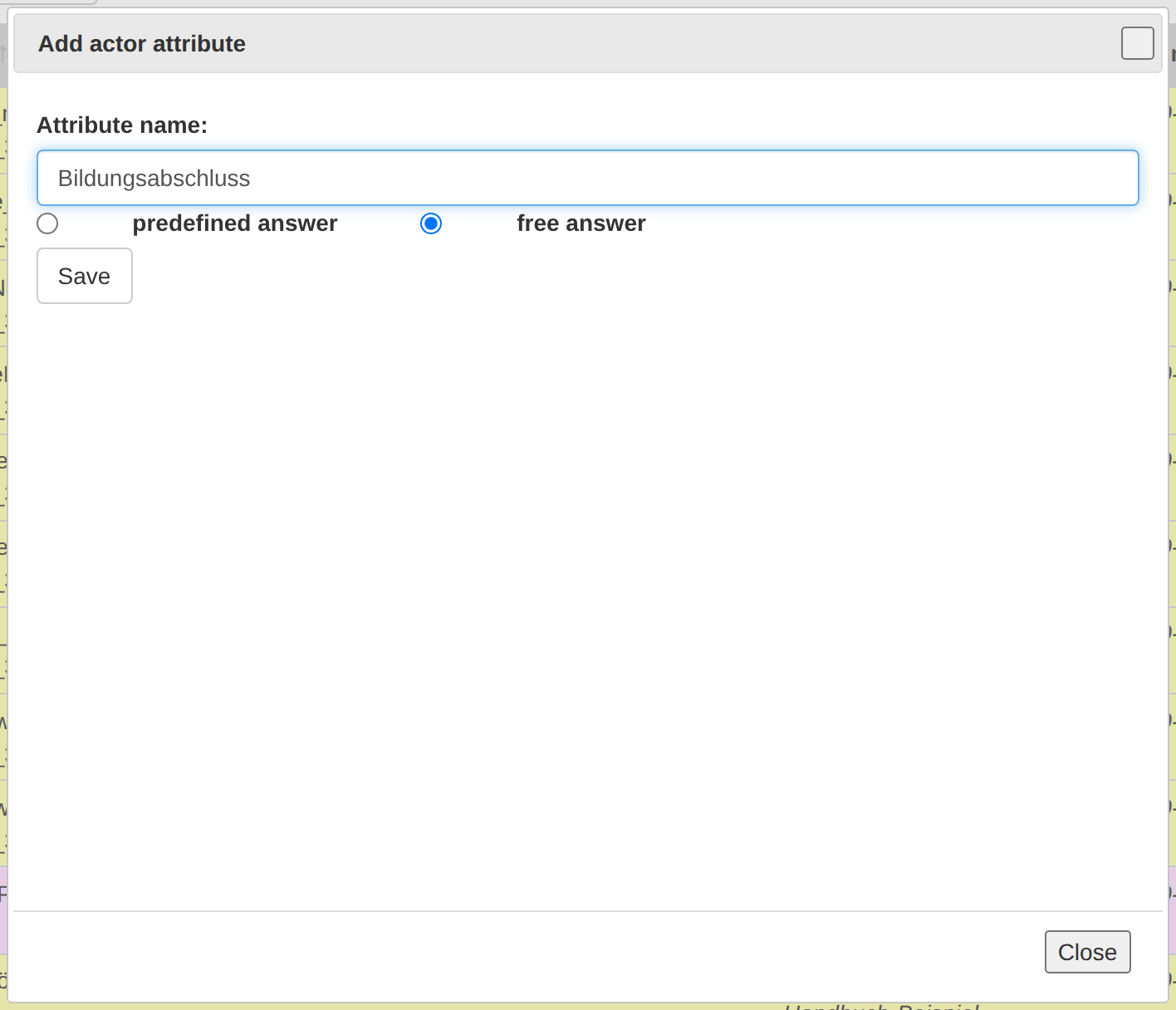Screen dimensions: 1176x1010
Task: Click the Attribute name input field
Action: point(588,178)
